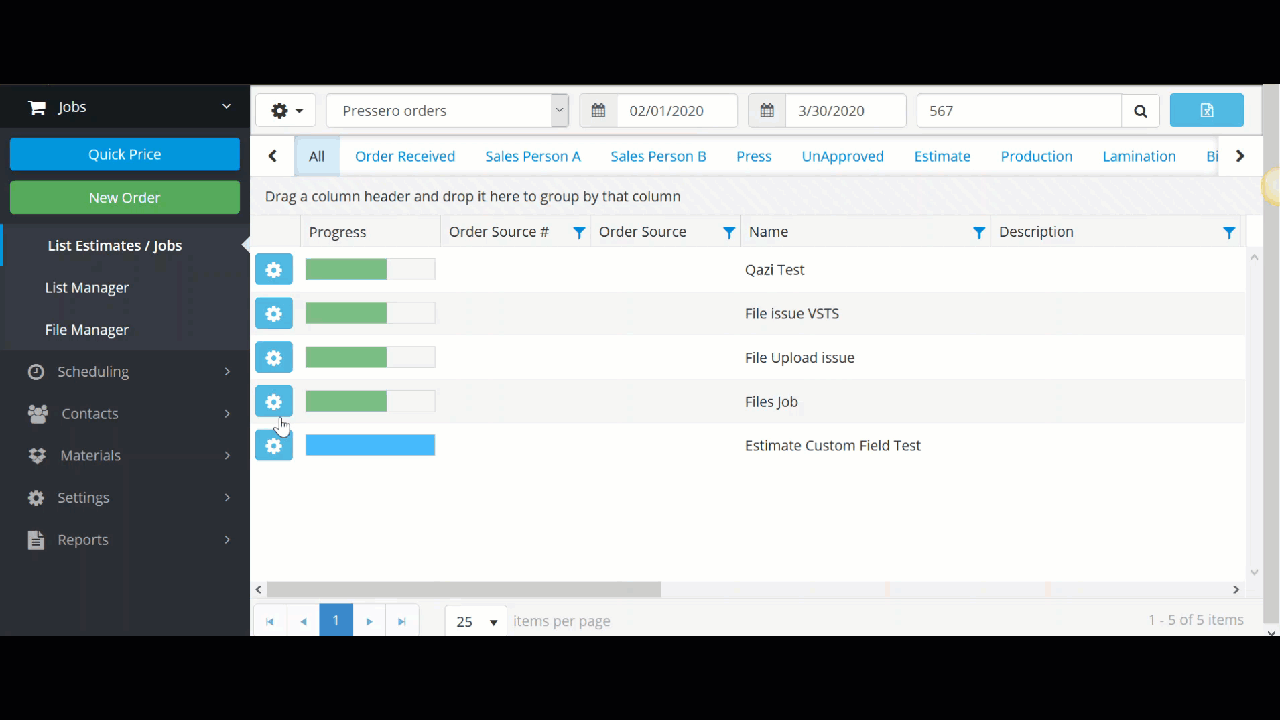This screenshot has height=720, width=1280.
Task: Click the Settings gear icon in sidebar
Action: (36, 498)
